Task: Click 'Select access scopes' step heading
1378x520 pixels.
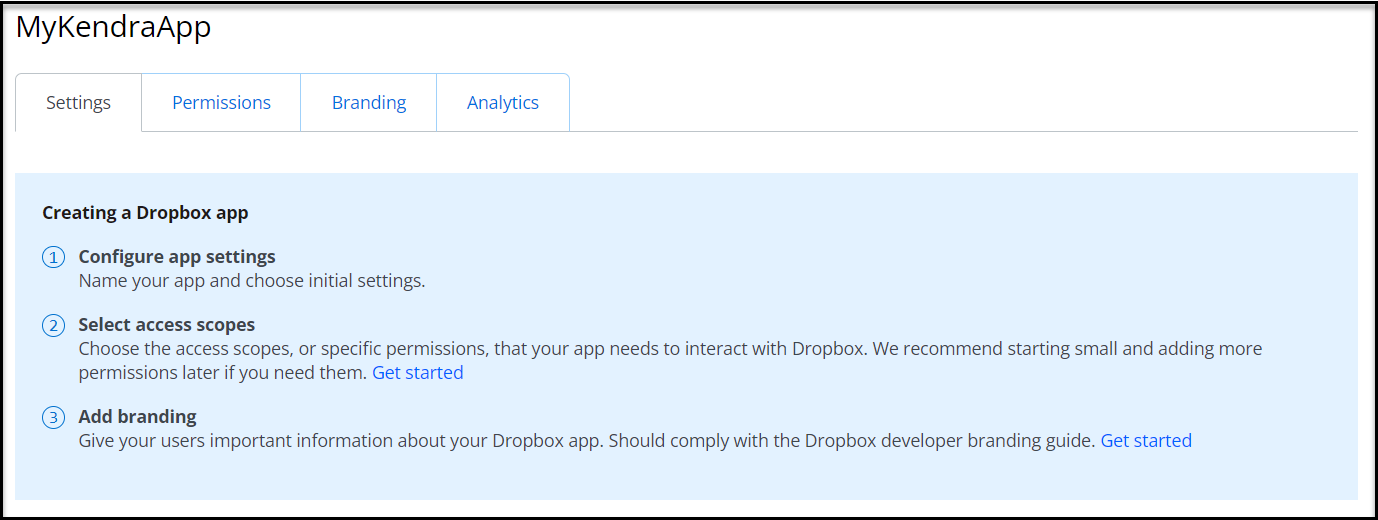Action: coord(167,325)
